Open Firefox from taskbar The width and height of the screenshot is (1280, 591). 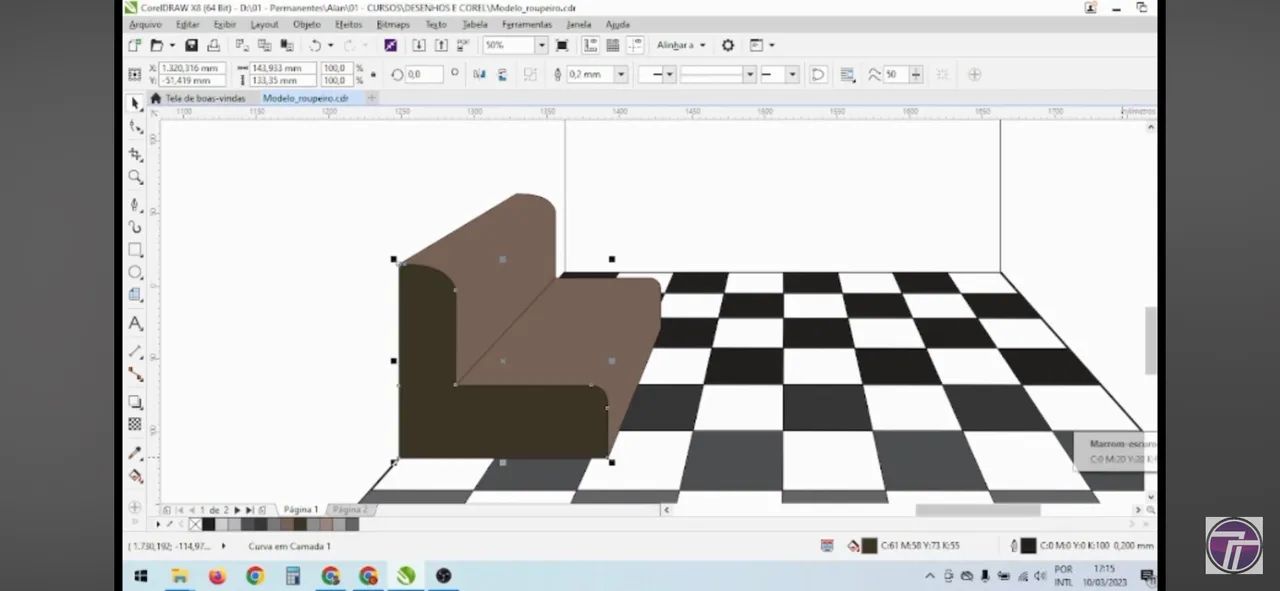coord(217,576)
